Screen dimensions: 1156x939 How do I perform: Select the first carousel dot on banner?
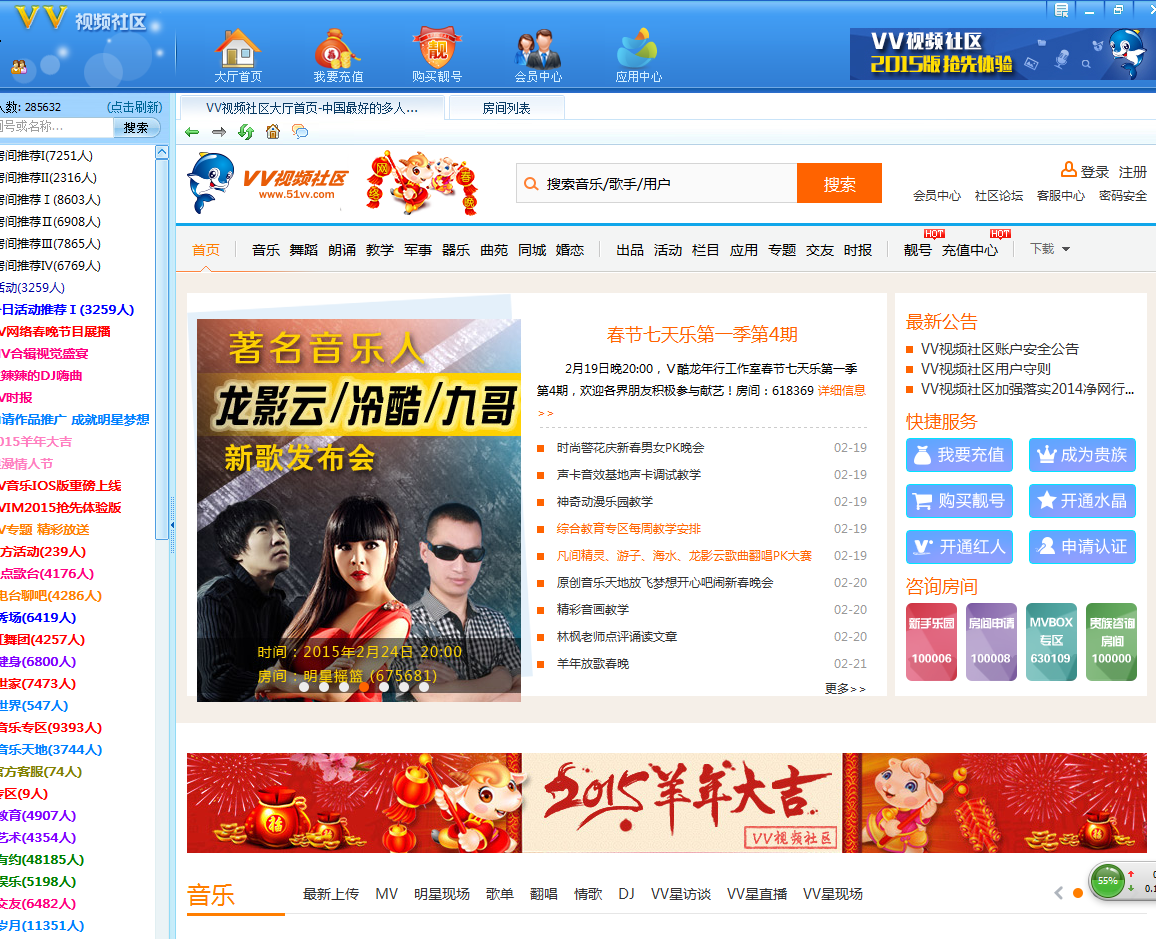point(304,687)
